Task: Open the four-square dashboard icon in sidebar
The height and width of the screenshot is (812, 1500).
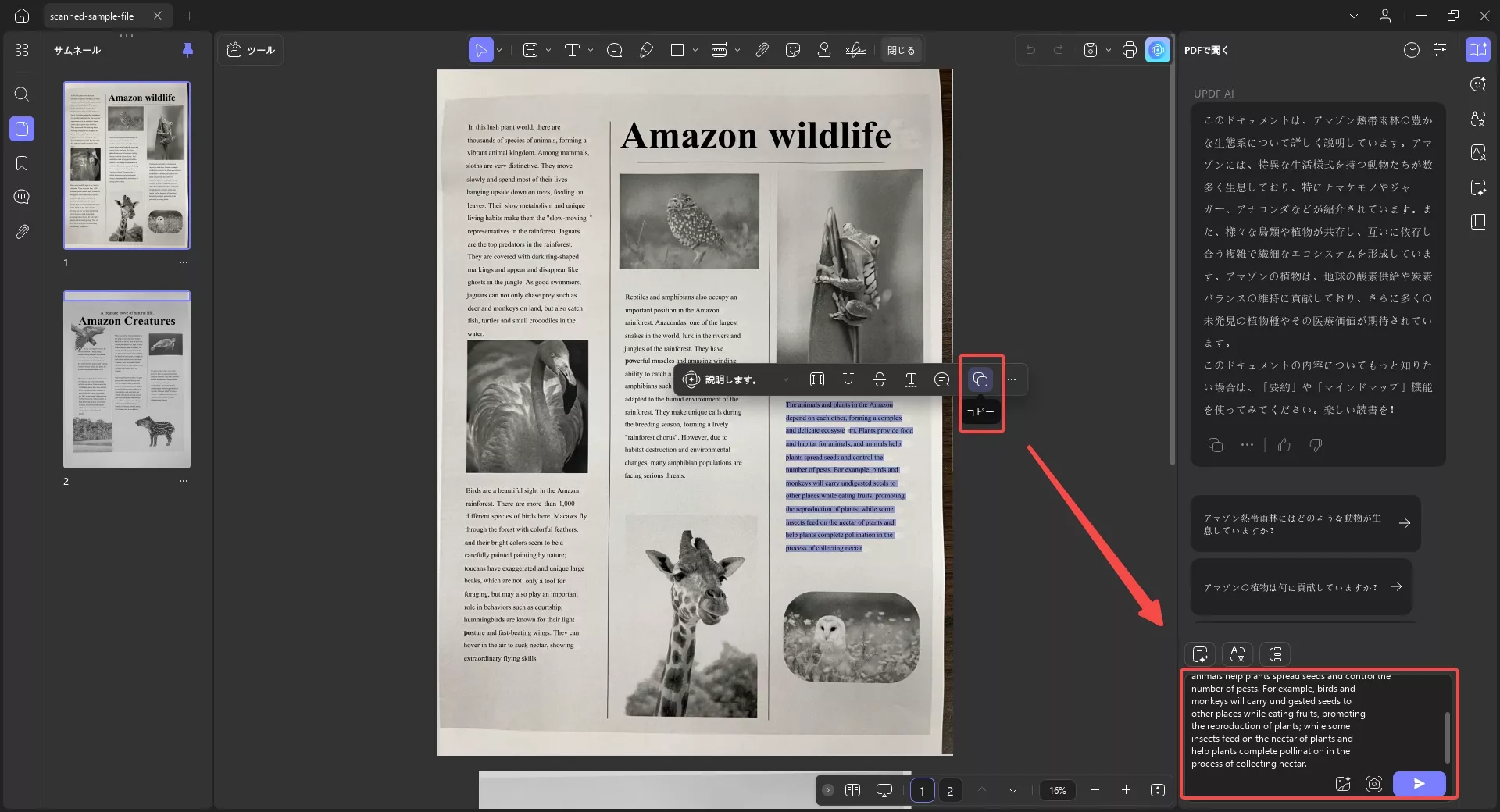Action: click(22, 50)
